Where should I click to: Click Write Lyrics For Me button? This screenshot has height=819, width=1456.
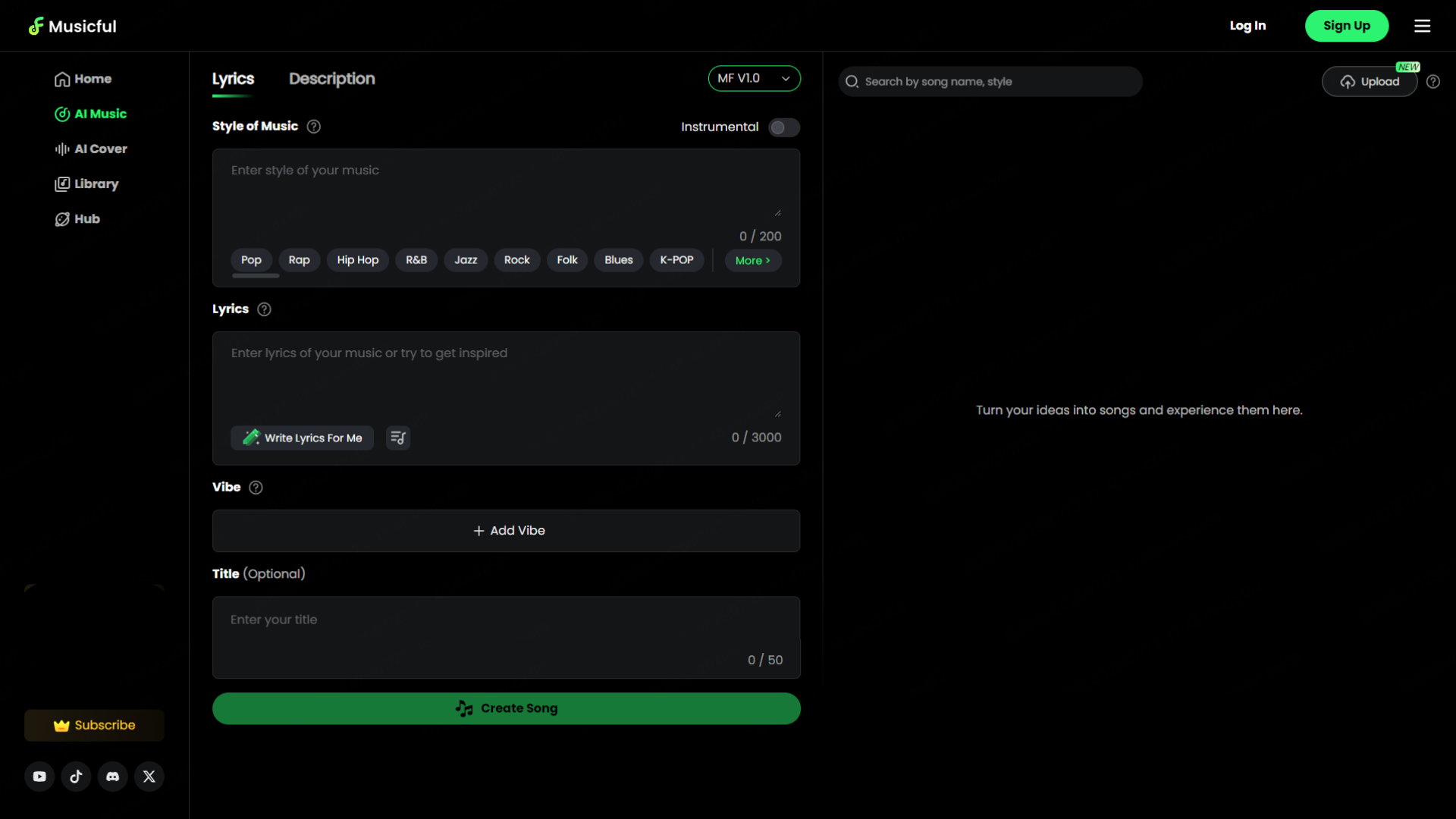[x=303, y=438]
